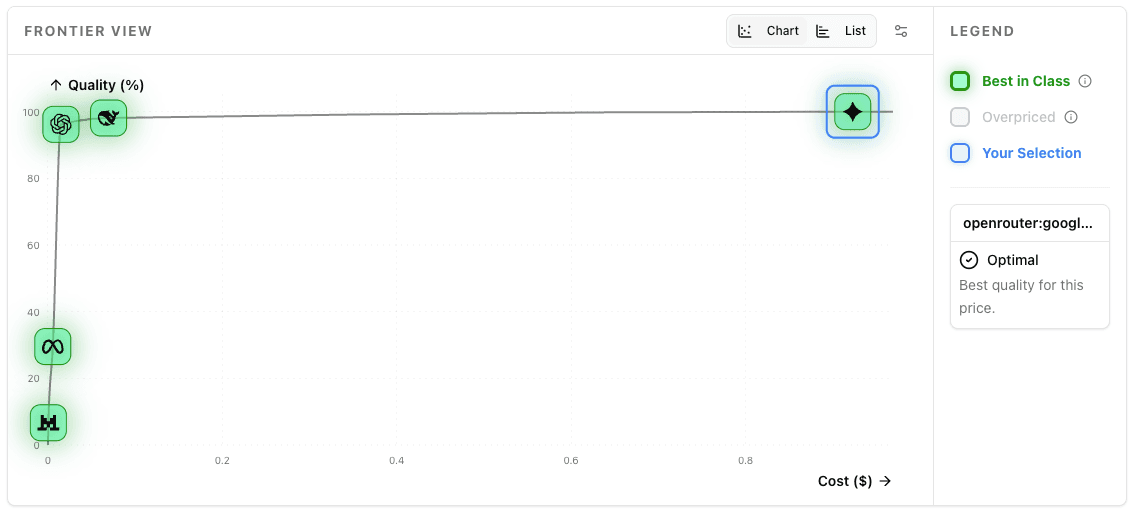Image resolution: width=1133 pixels, height=512 pixels.
Task: Click the green Best in Class label
Action: 1026,81
